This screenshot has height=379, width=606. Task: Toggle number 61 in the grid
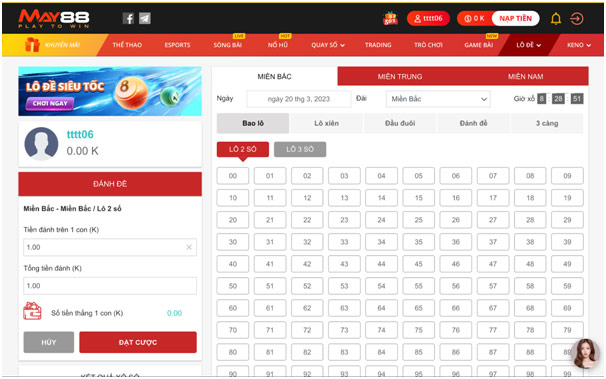tap(270, 308)
